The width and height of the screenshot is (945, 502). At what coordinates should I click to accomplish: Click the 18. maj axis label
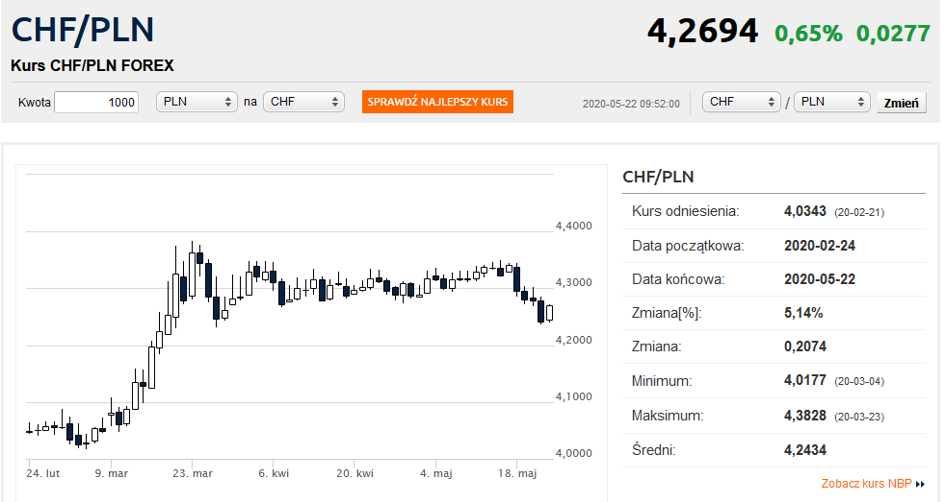tap(517, 474)
